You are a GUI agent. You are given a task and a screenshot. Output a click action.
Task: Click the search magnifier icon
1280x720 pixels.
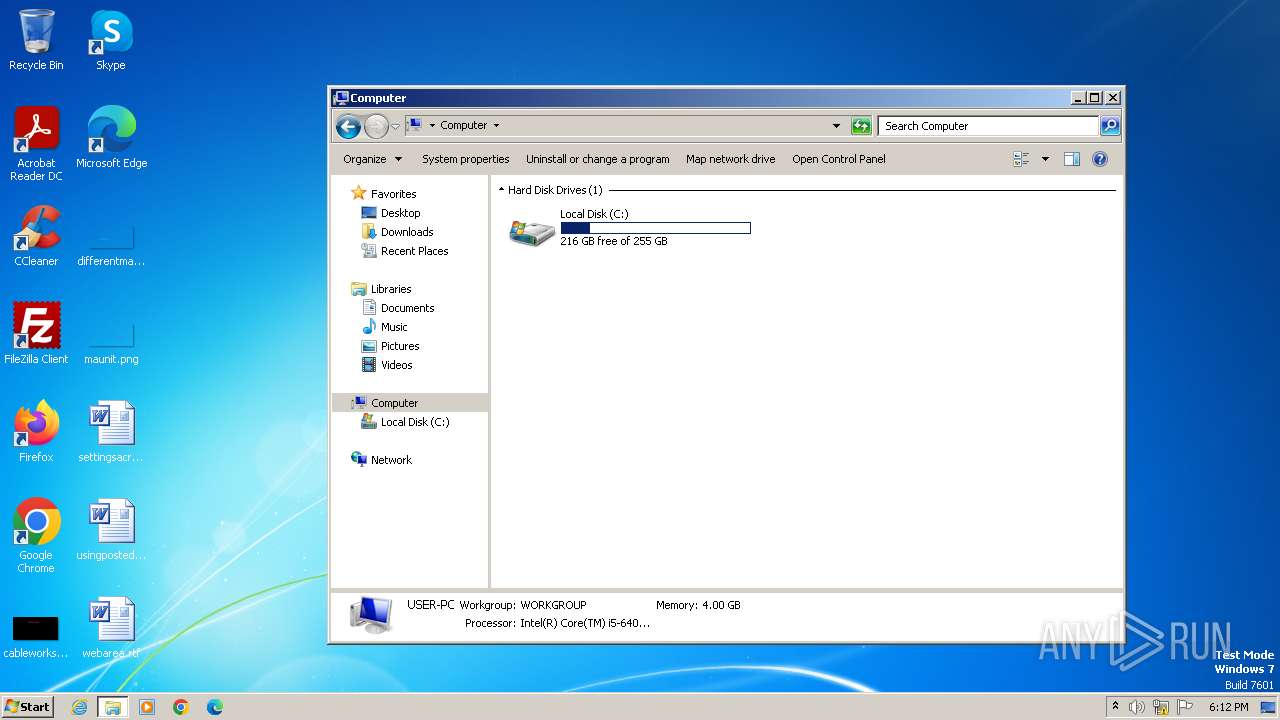(x=1110, y=126)
